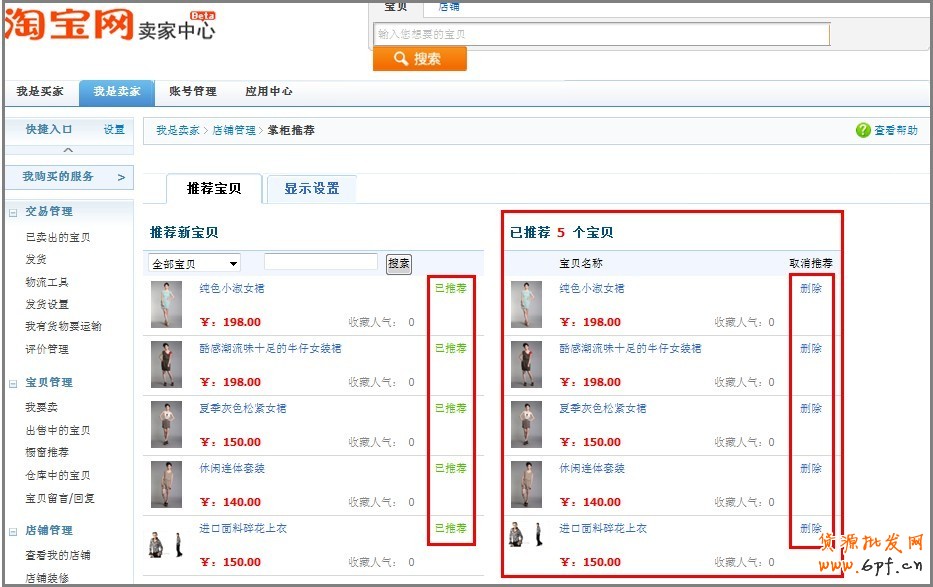
Task: Collapse 交易管理 section in sidebar
Action: point(13,212)
